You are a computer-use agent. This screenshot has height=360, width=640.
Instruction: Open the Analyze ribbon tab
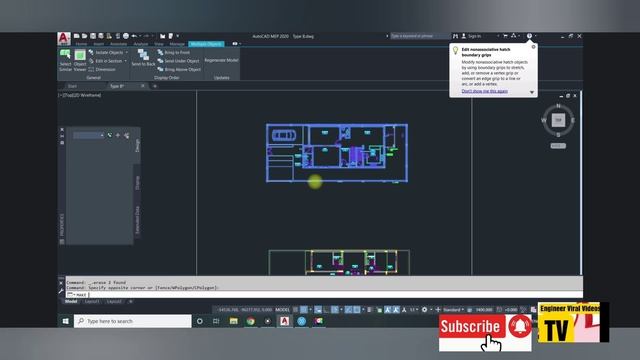(x=141, y=44)
